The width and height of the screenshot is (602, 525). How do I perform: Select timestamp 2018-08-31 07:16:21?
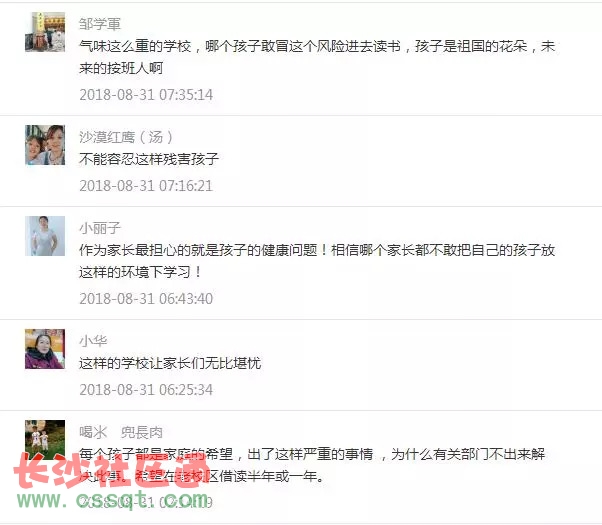point(146,186)
